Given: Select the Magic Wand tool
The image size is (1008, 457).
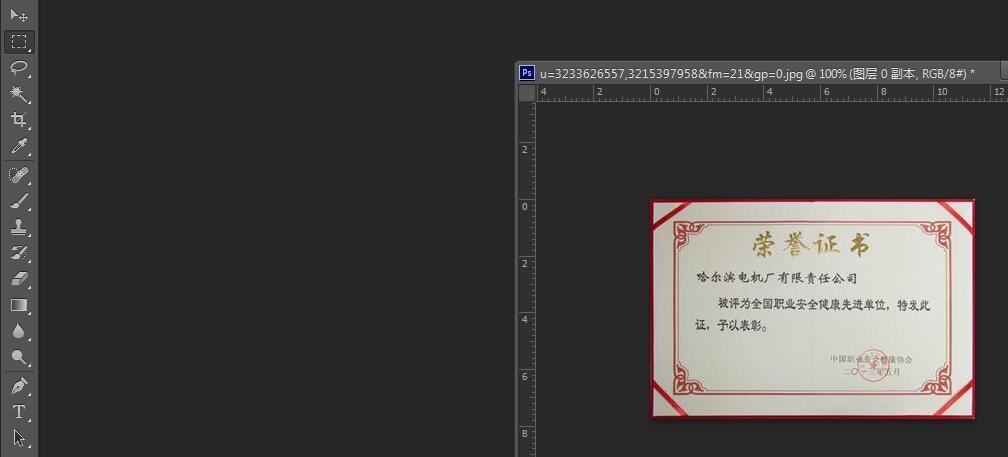Looking at the screenshot, I should click(x=19, y=93).
